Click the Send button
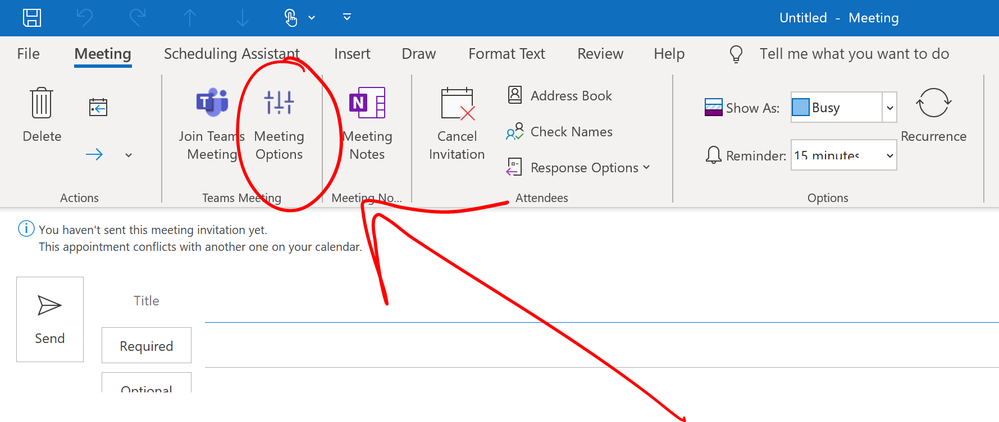This screenshot has height=422, width=999. pos(50,319)
